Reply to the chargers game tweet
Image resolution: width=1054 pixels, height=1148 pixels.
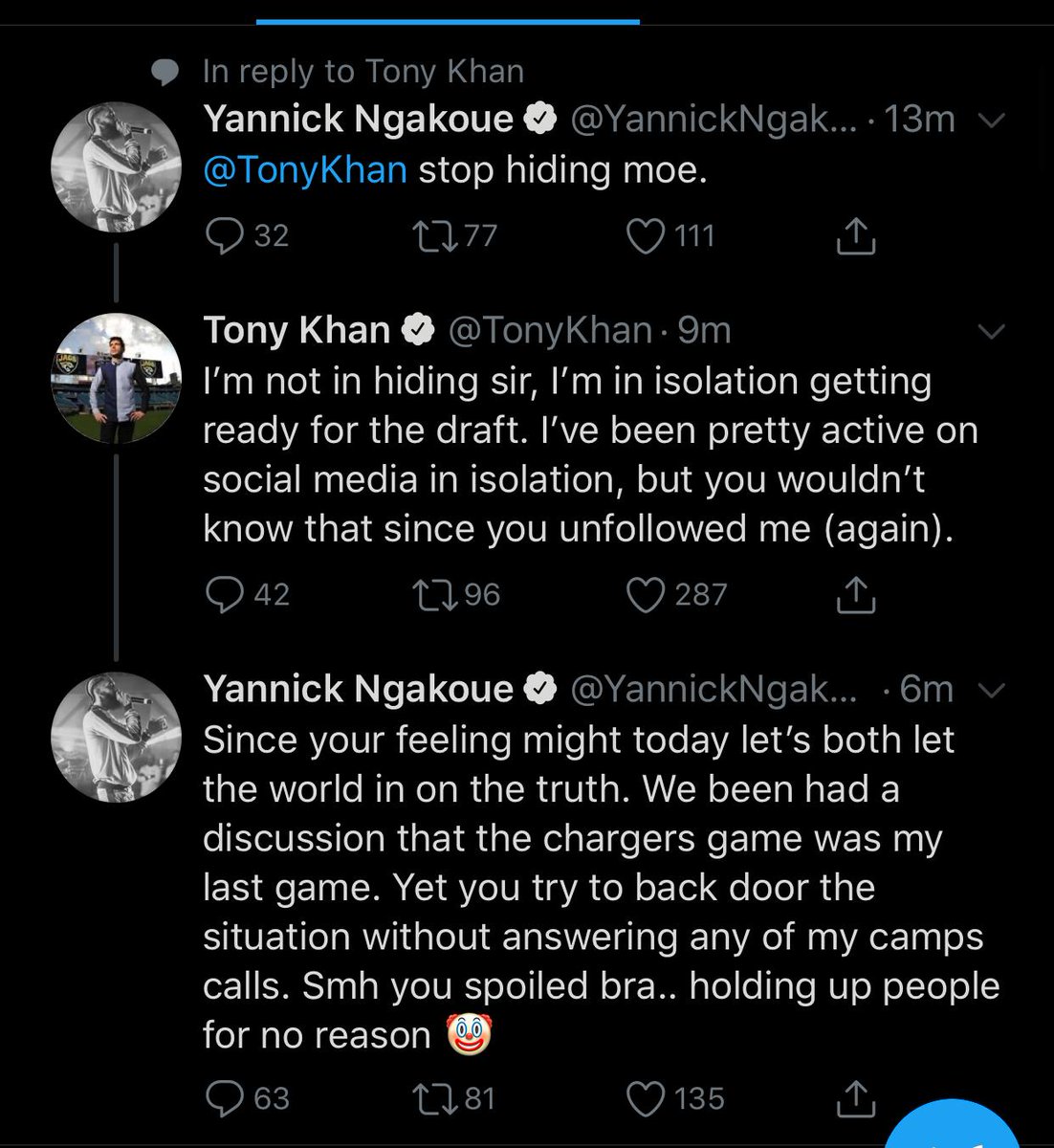point(226,1098)
